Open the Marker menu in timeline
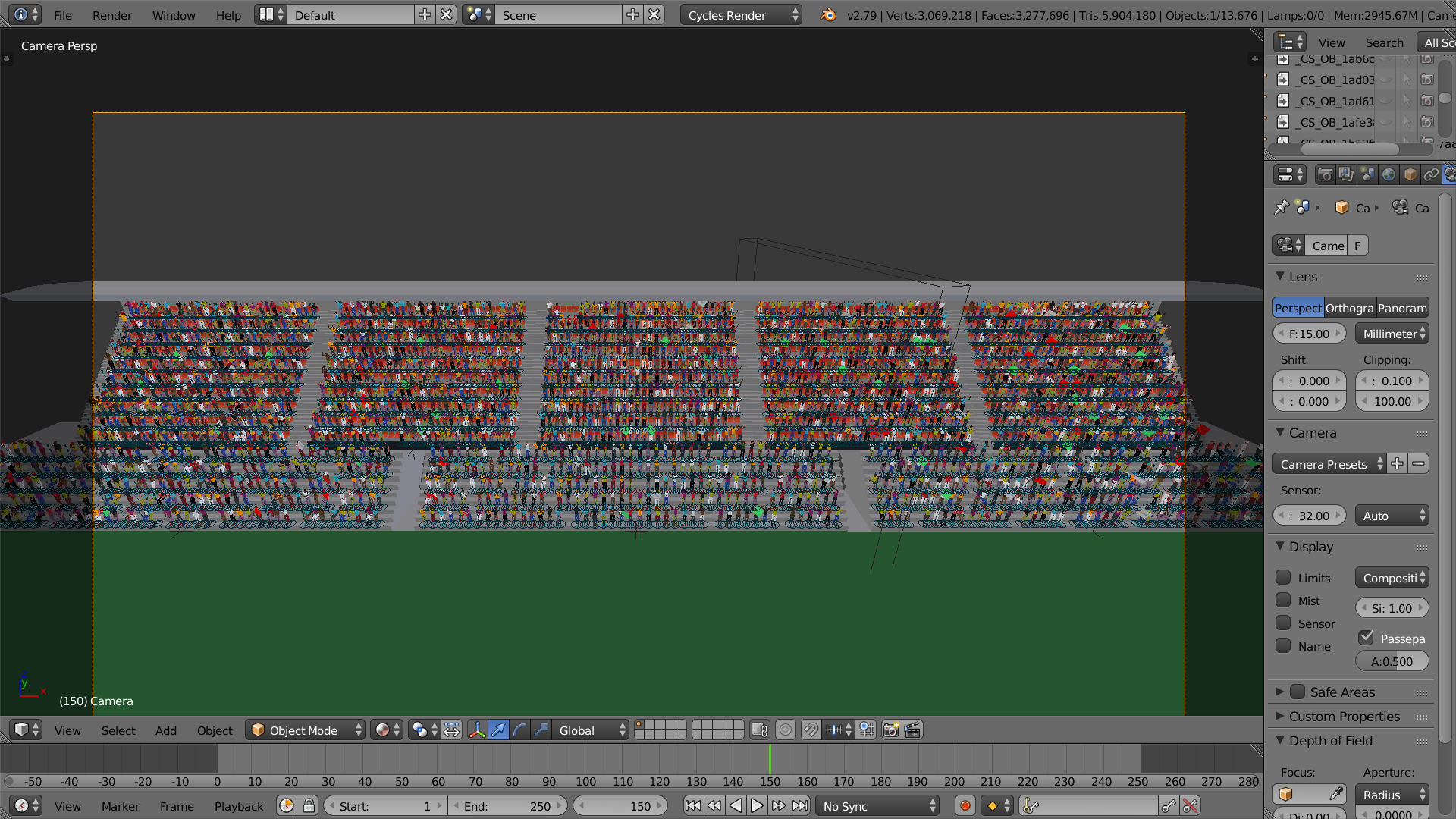The height and width of the screenshot is (819, 1456). [120, 806]
